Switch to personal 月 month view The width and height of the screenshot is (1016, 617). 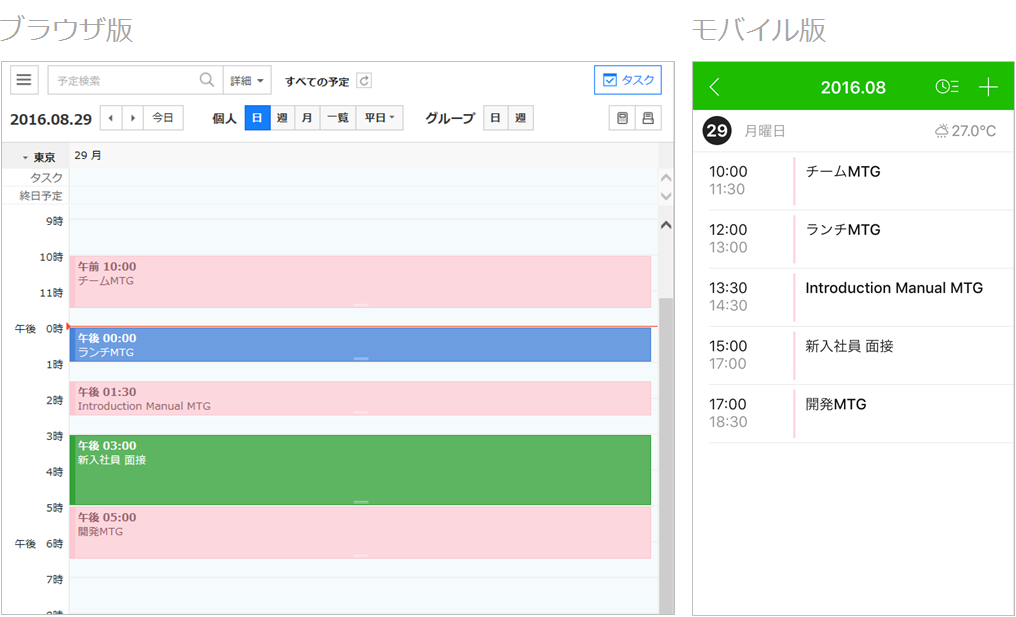coord(307,118)
